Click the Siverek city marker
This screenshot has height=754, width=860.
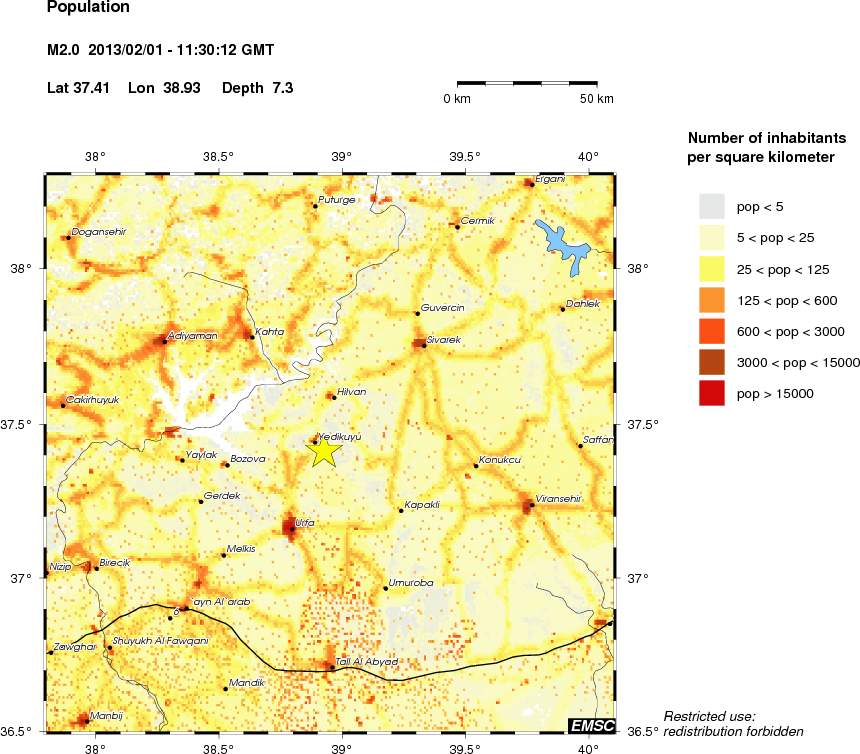(422, 346)
